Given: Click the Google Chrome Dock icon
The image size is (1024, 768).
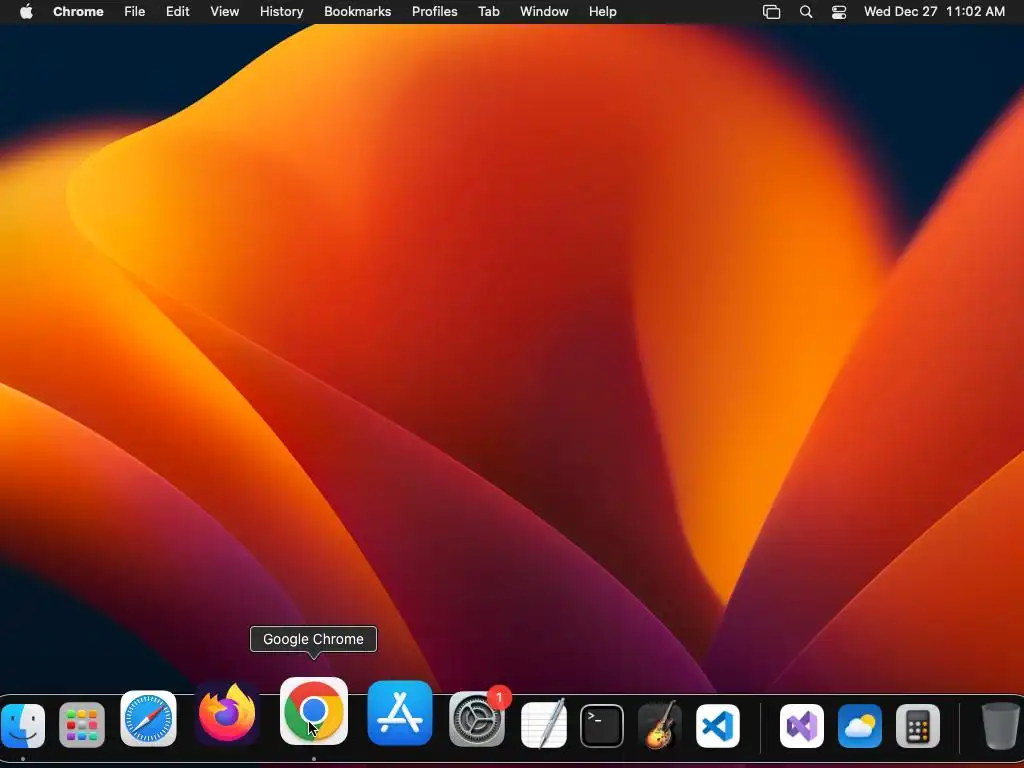Looking at the screenshot, I should [313, 711].
